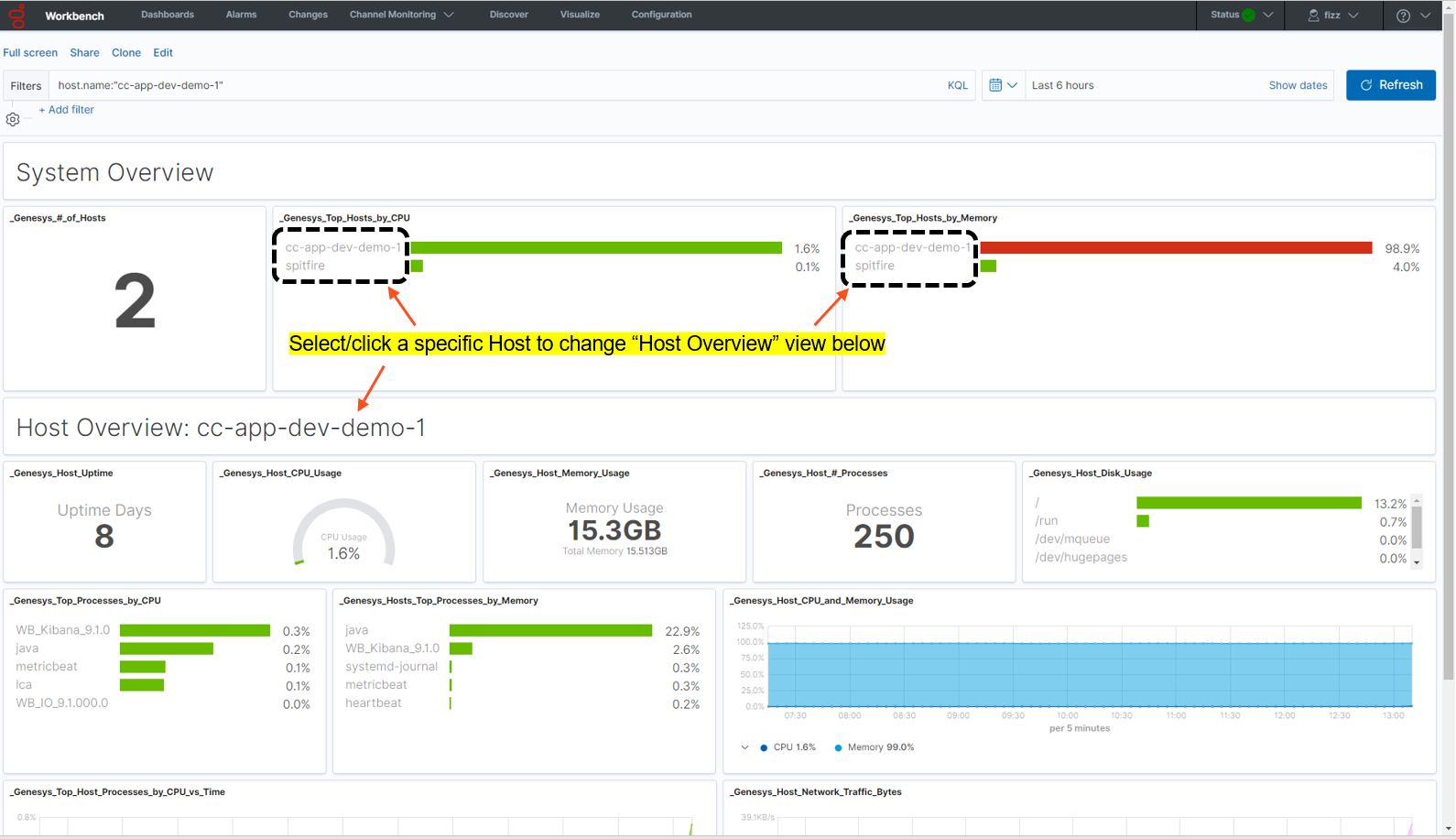Toggle Memory 99.0% legend series dot
Screen dimensions: 1456x839
click(838, 747)
